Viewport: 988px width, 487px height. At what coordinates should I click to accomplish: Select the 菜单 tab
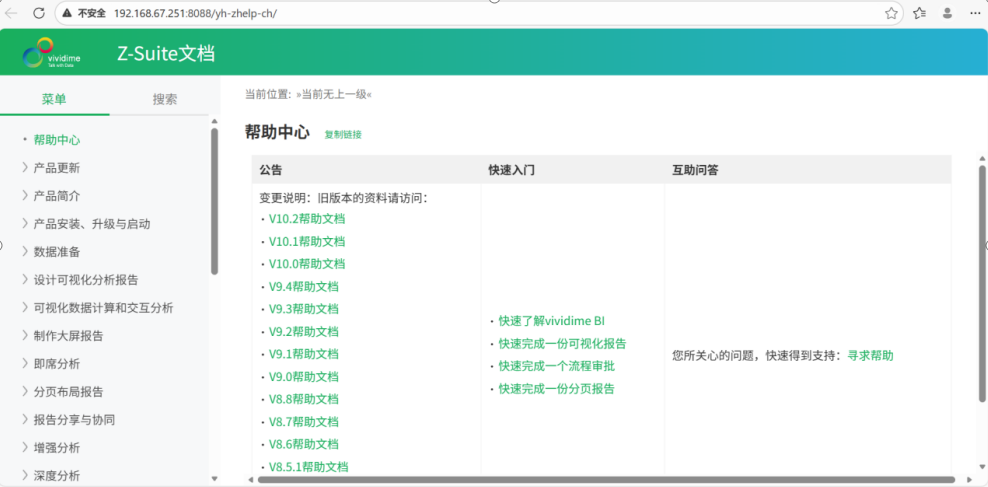54,99
